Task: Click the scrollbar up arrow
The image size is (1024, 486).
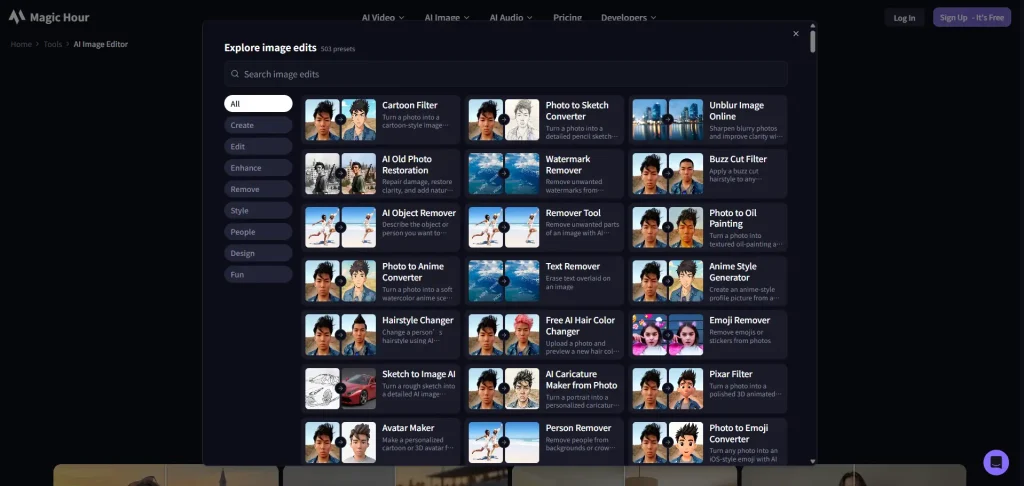Action: [x=812, y=25]
